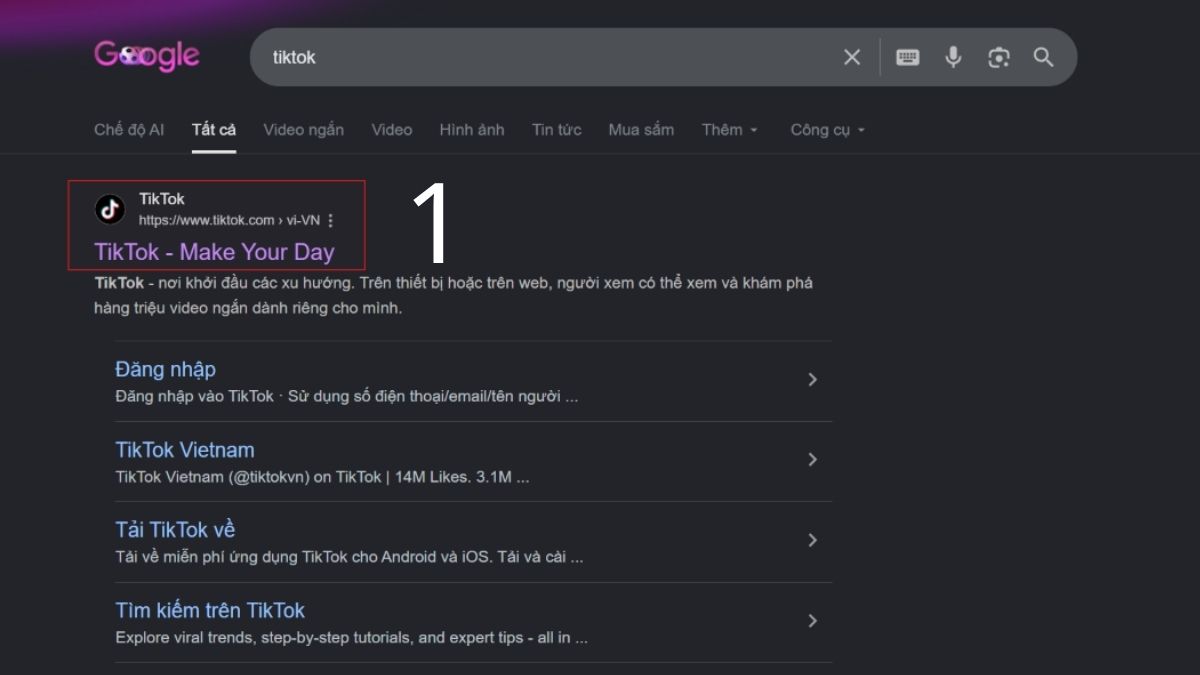Open the Tin tức tab
The width and height of the screenshot is (1200, 675).
[557, 129]
